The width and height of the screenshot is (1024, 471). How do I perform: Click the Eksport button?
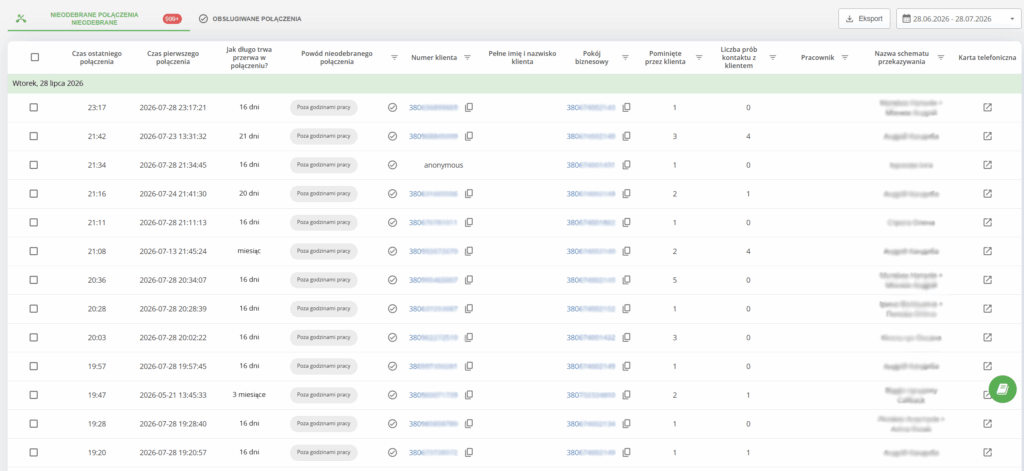pos(864,18)
